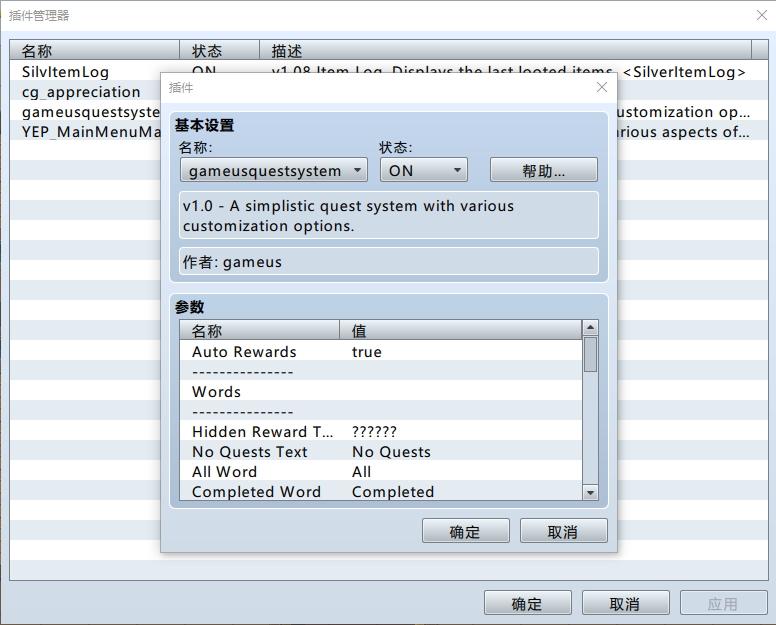Close the 插件 dialog with X
Viewport: 776px width, 625px height.
[x=602, y=87]
